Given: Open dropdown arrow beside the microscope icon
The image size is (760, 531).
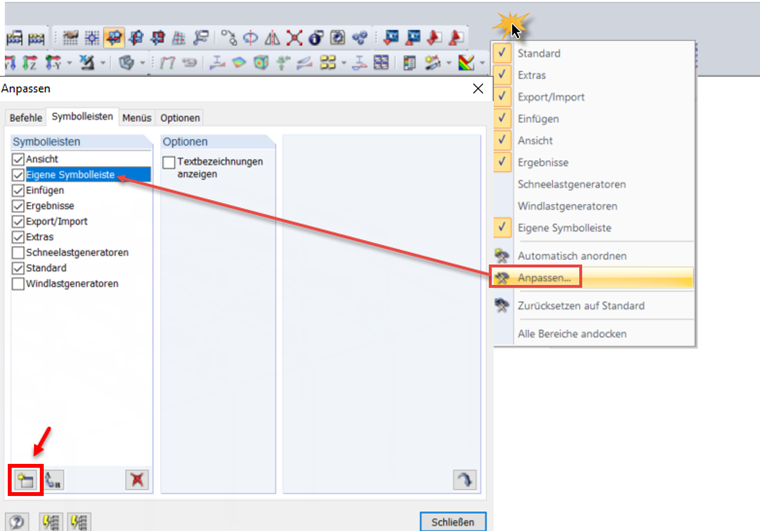Looking at the screenshot, I should click(x=102, y=62).
